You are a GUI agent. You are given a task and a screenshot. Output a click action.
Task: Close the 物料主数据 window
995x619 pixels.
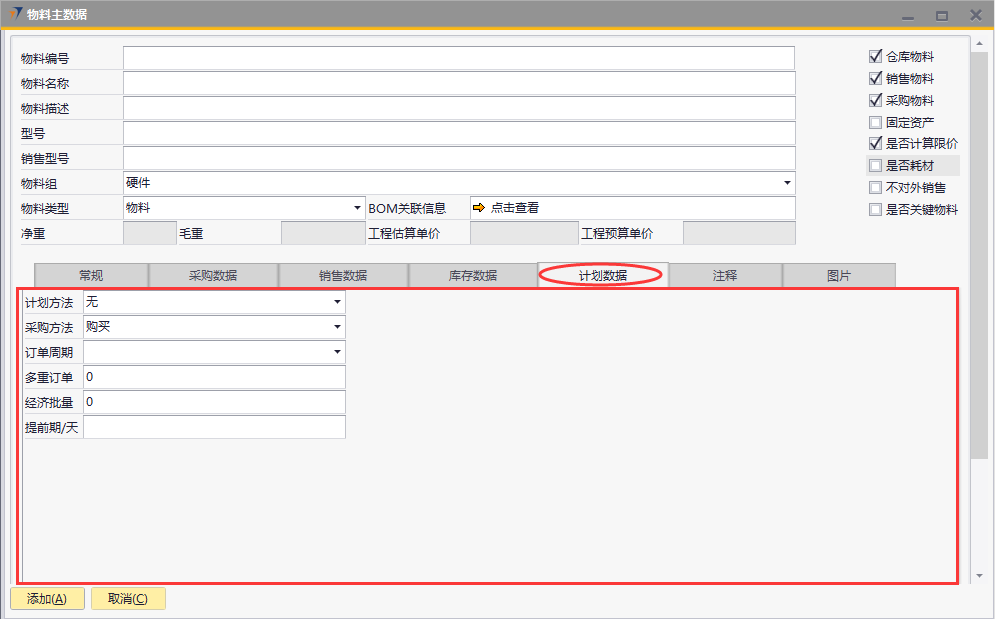tap(975, 15)
